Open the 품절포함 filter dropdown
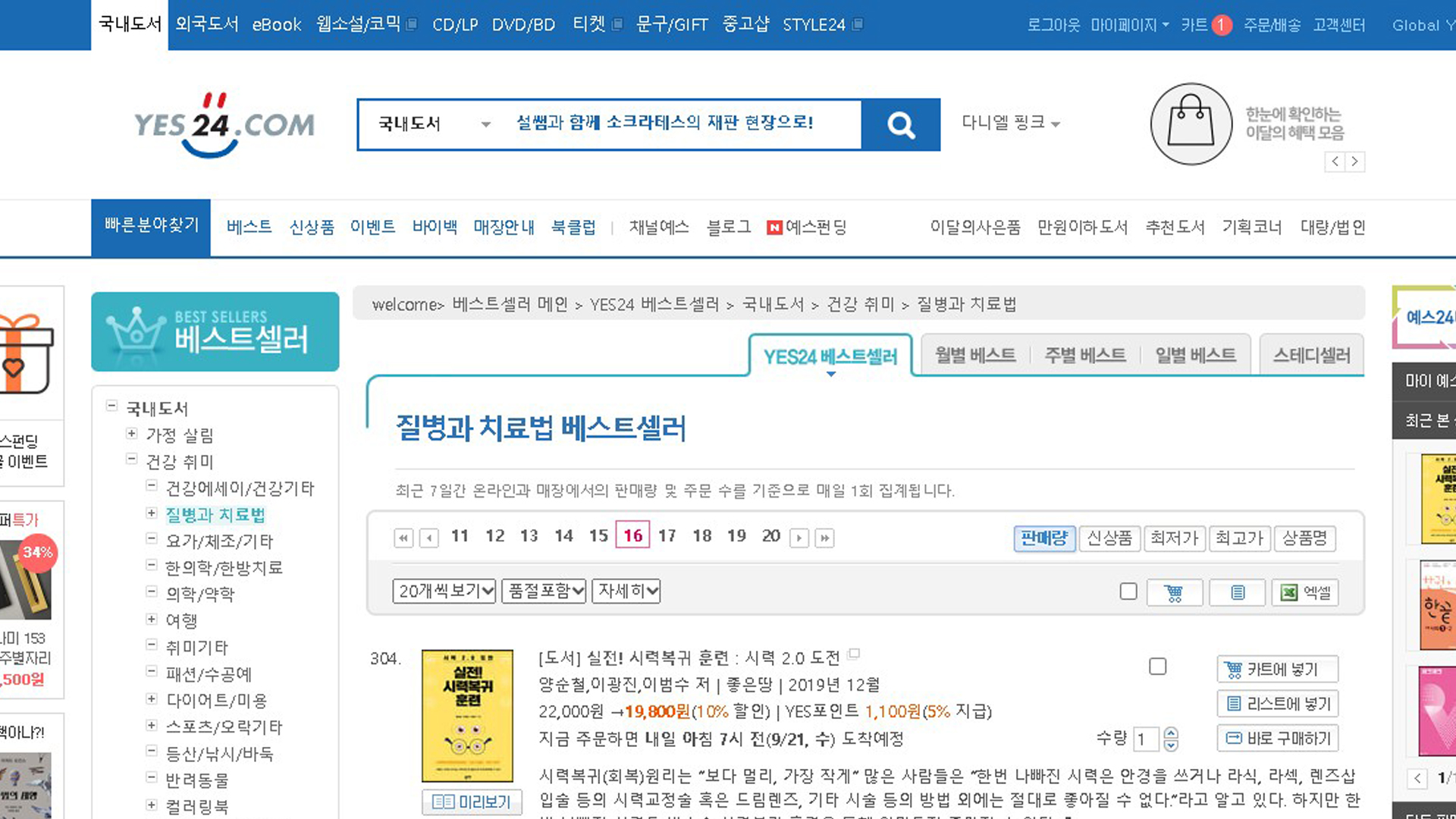The height and width of the screenshot is (819, 1456). coord(544,591)
